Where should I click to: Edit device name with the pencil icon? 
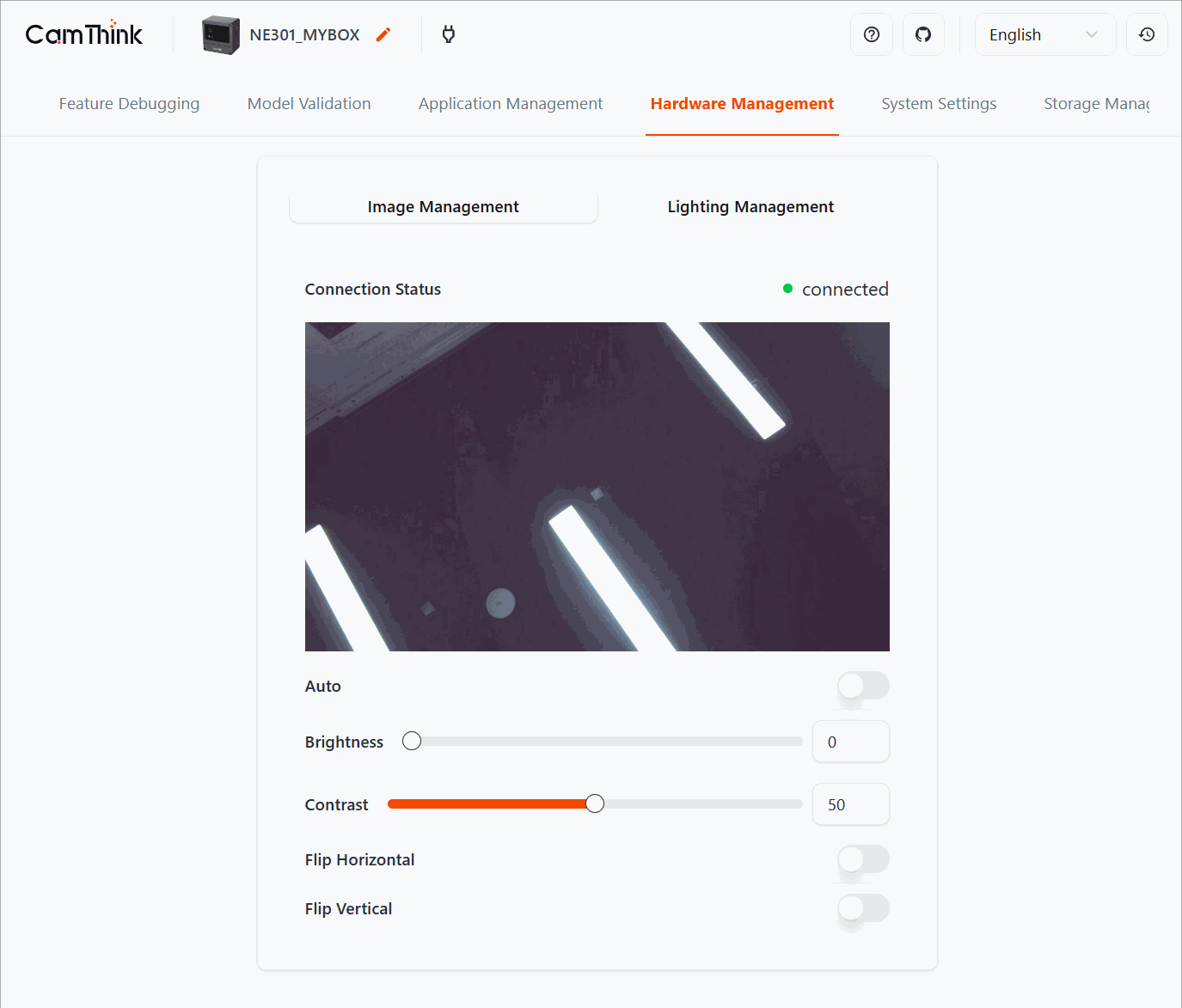(x=383, y=34)
